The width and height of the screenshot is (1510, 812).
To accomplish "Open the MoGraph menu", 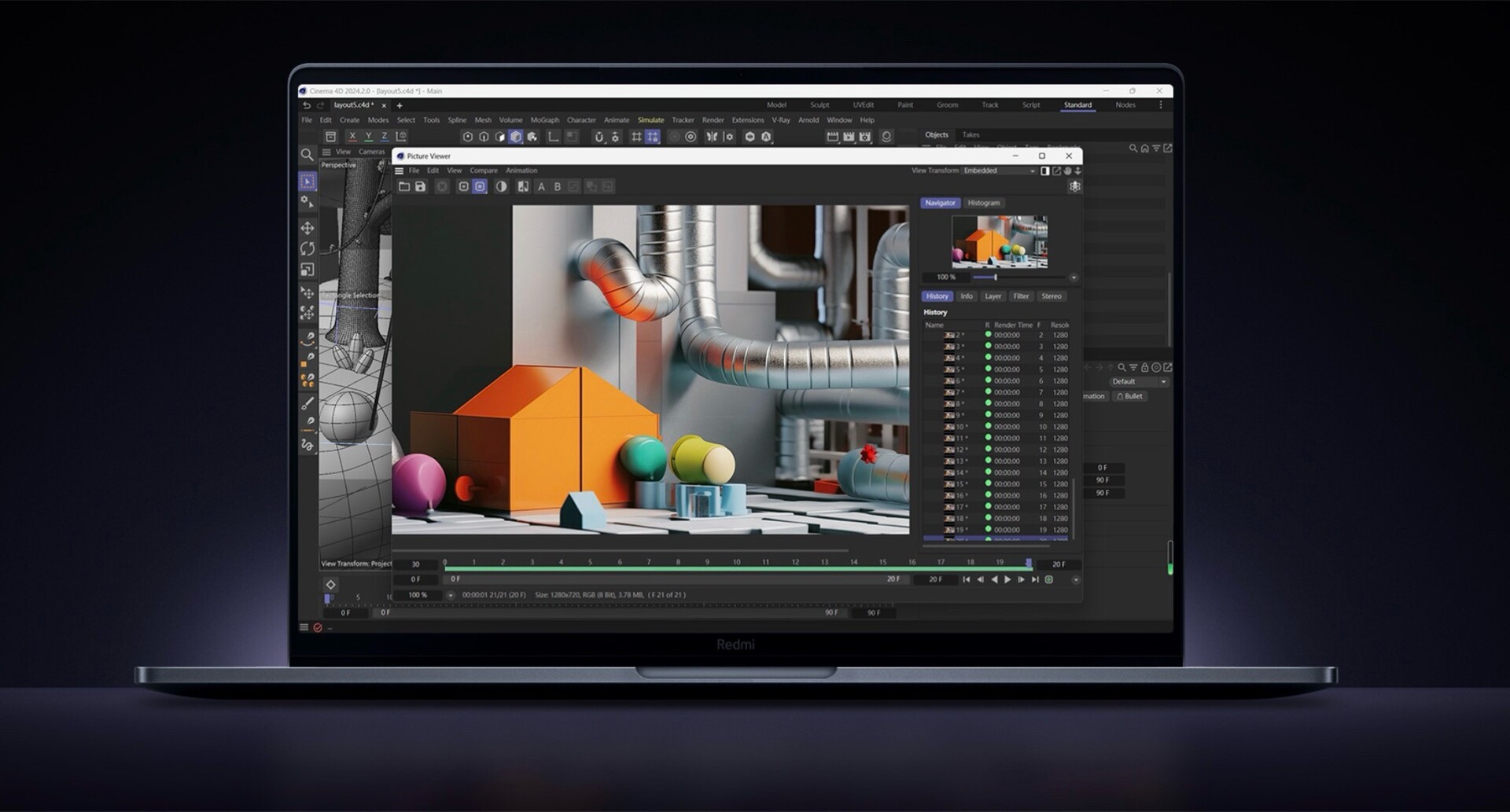I will 545,120.
